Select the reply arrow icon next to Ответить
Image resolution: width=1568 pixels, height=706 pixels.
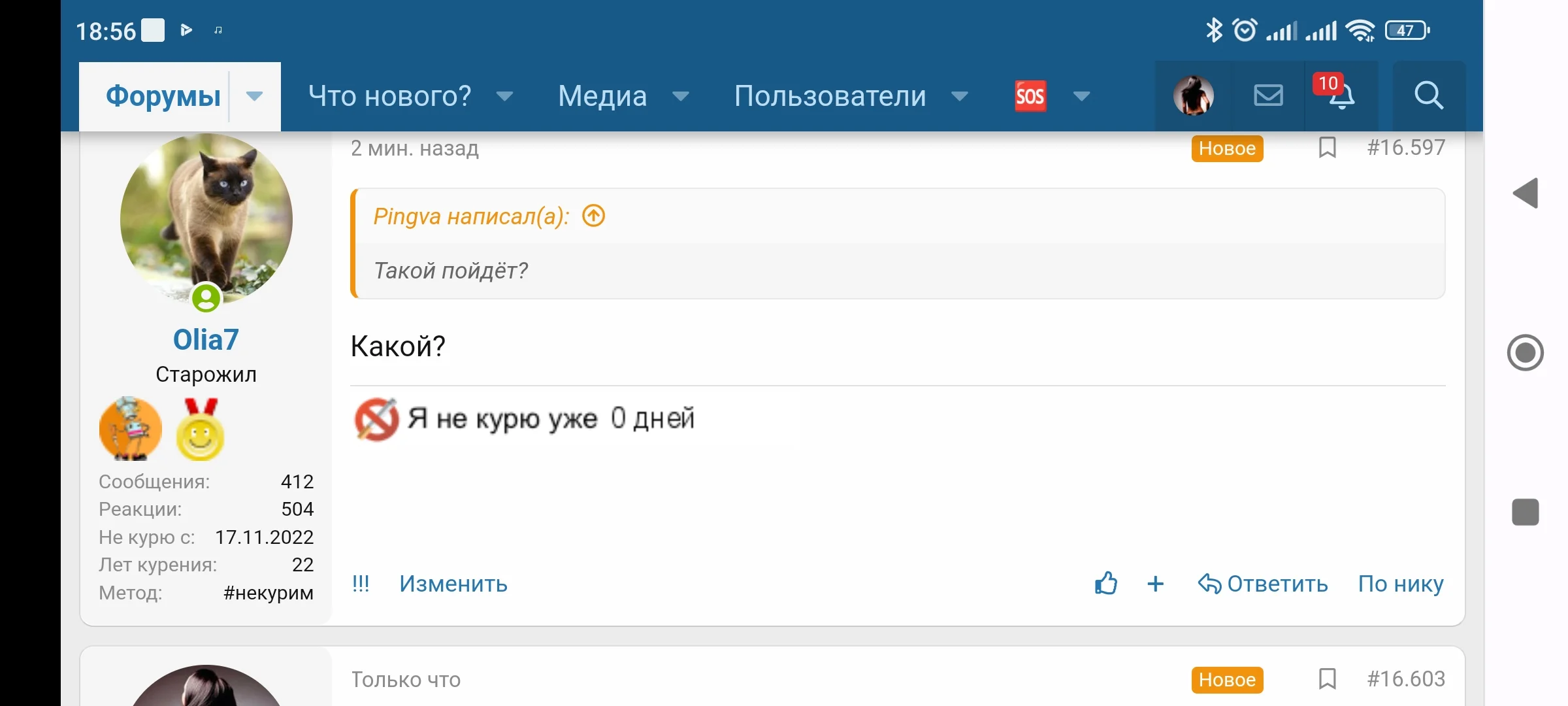1209,584
